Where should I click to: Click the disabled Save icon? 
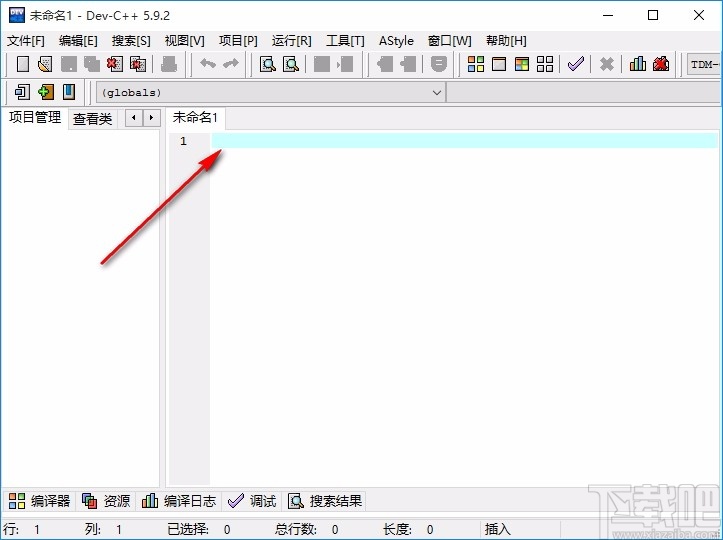(x=69, y=64)
